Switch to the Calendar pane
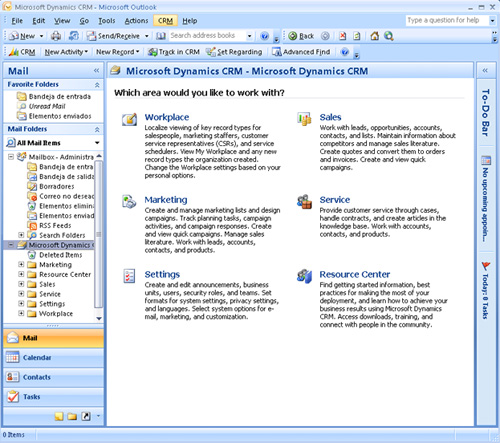500x443 pixels. (53, 358)
